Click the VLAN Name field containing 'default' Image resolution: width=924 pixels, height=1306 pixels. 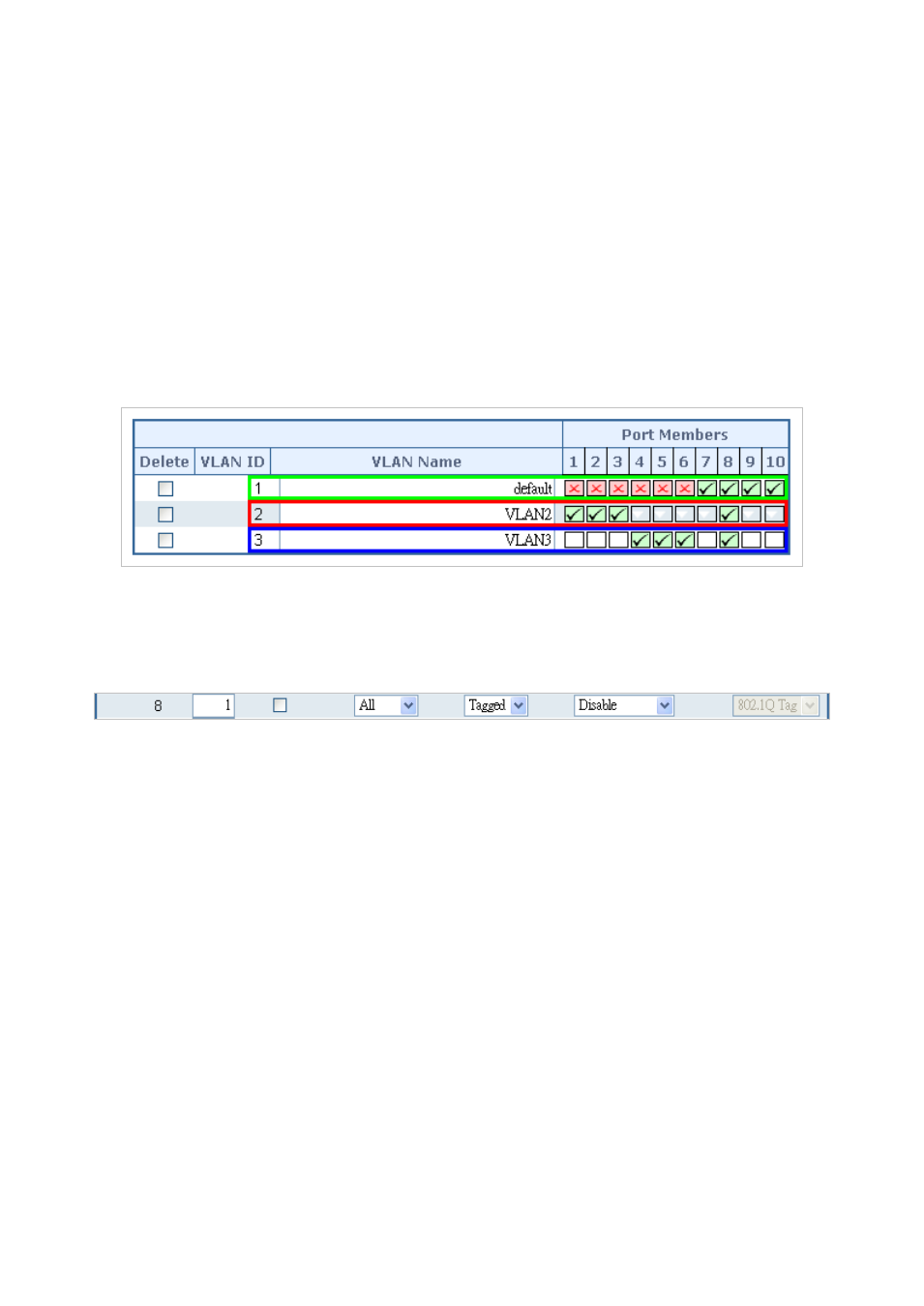[417, 489]
